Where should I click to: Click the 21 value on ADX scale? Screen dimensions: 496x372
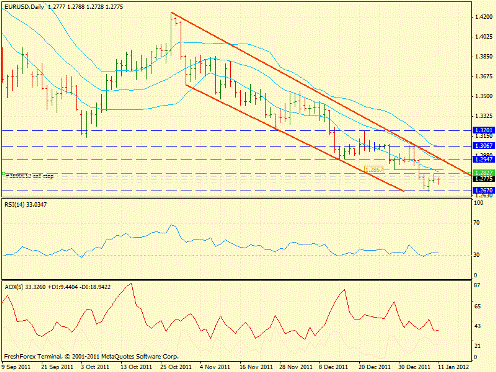tap(477, 347)
